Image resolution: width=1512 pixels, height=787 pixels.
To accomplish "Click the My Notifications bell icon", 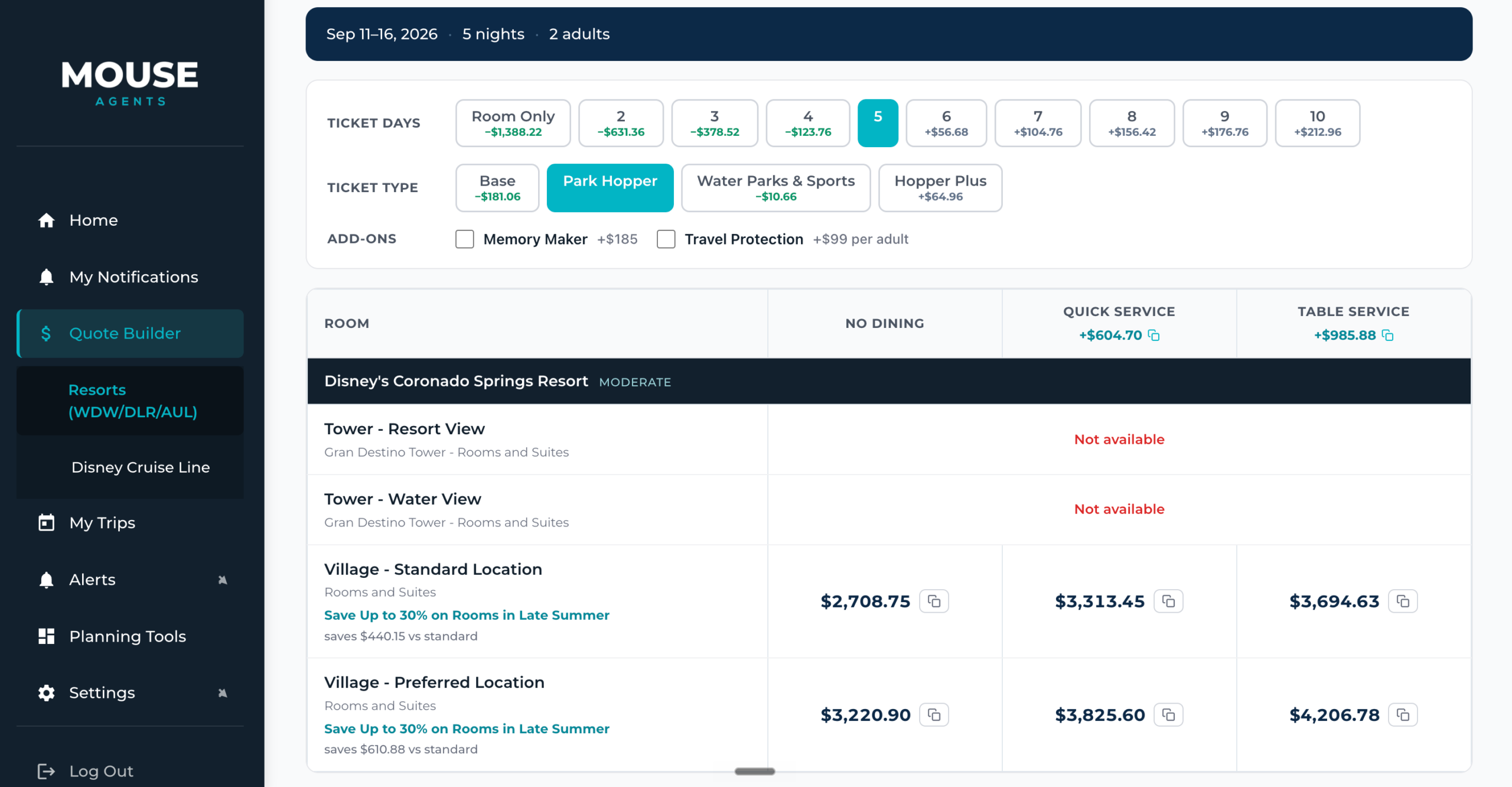I will [x=46, y=277].
